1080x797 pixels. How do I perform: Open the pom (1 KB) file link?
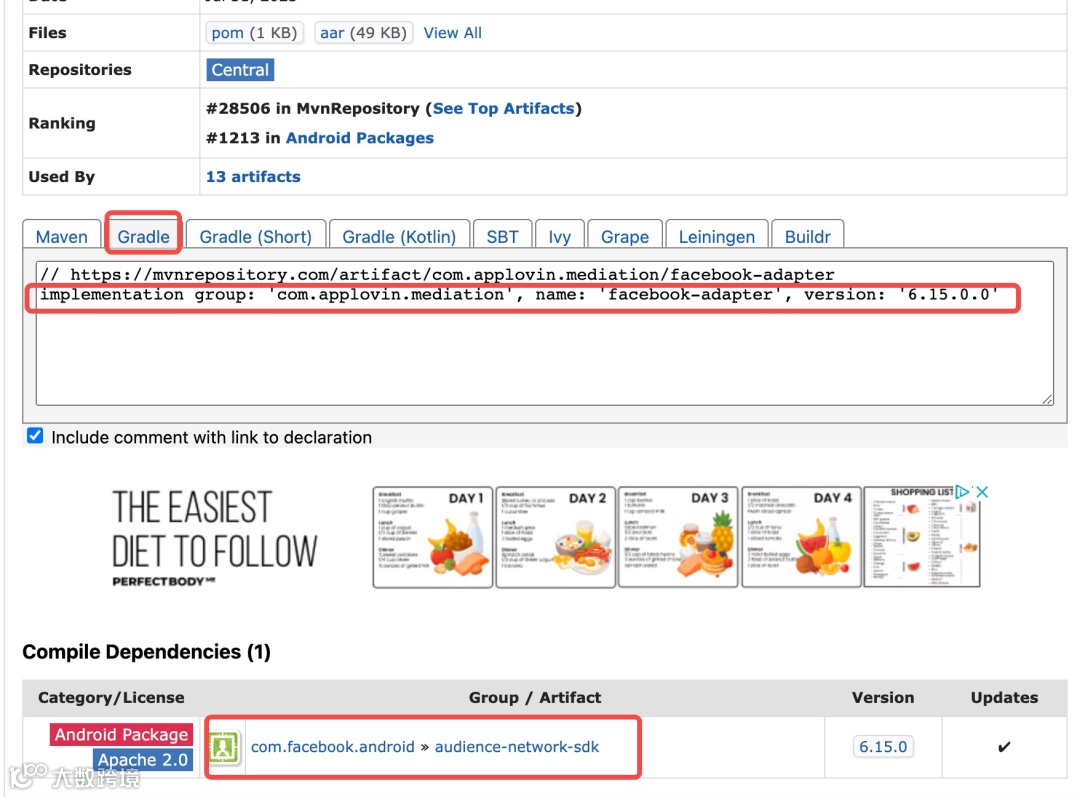(x=254, y=32)
